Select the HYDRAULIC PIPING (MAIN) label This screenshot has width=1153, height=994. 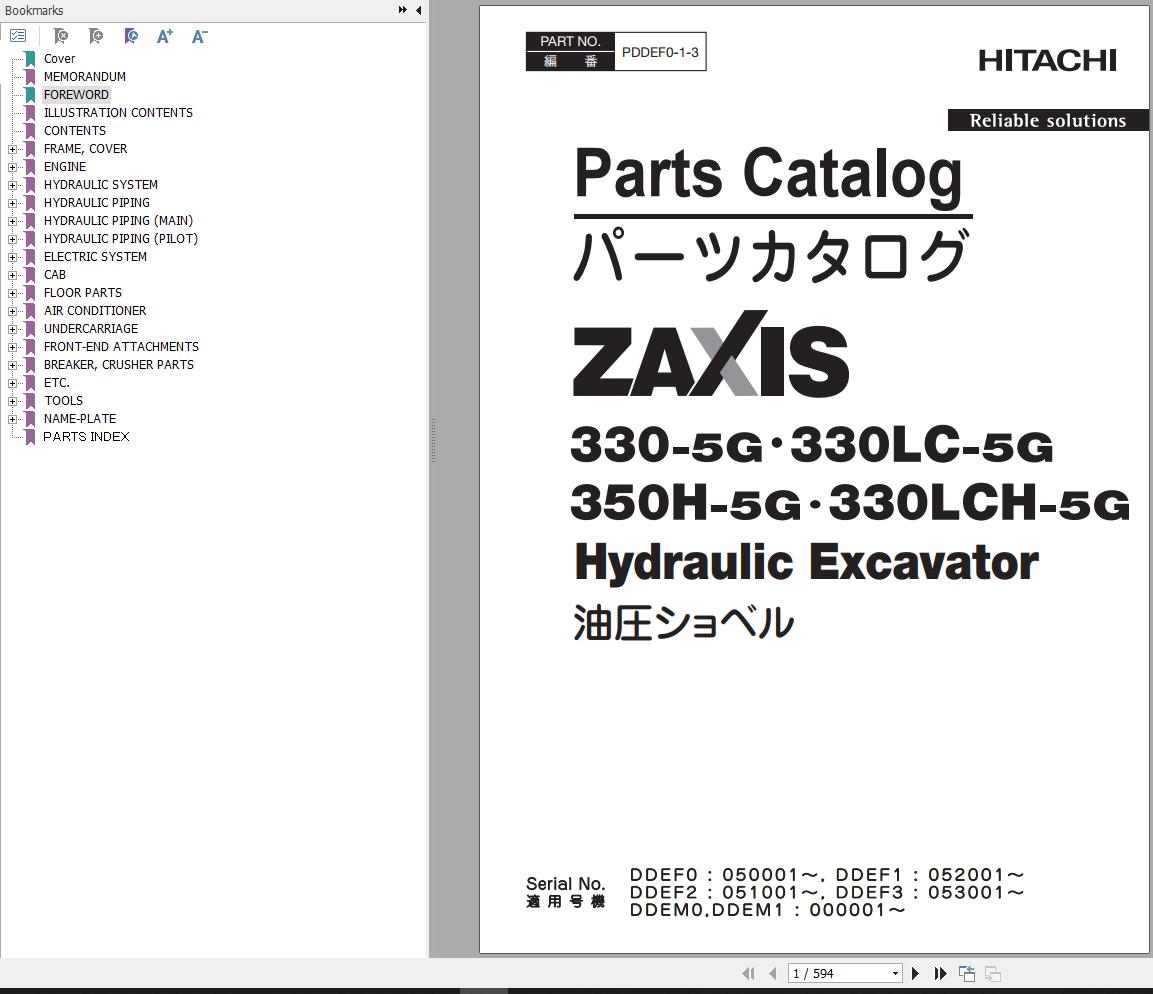(x=118, y=221)
